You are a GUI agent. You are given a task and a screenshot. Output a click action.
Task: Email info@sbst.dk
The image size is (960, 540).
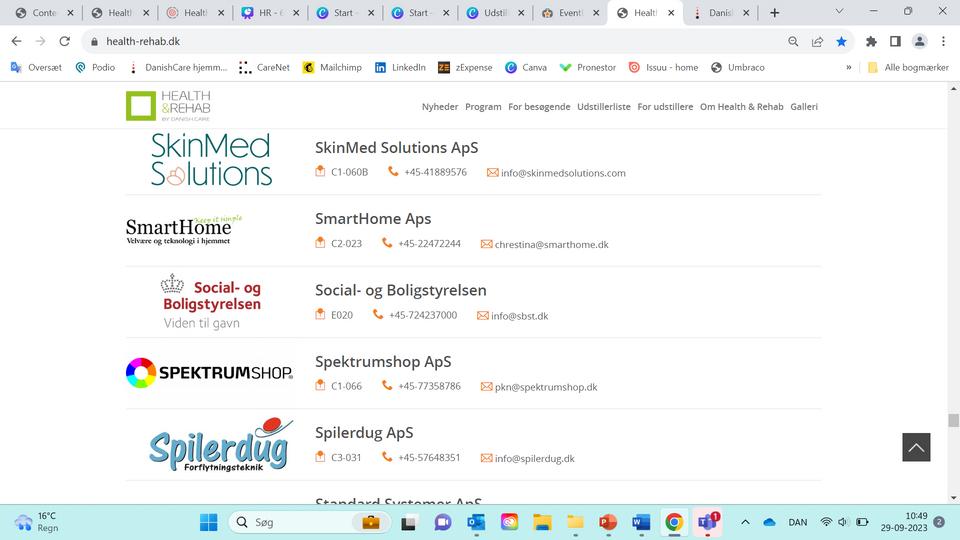pyautogui.click(x=519, y=316)
